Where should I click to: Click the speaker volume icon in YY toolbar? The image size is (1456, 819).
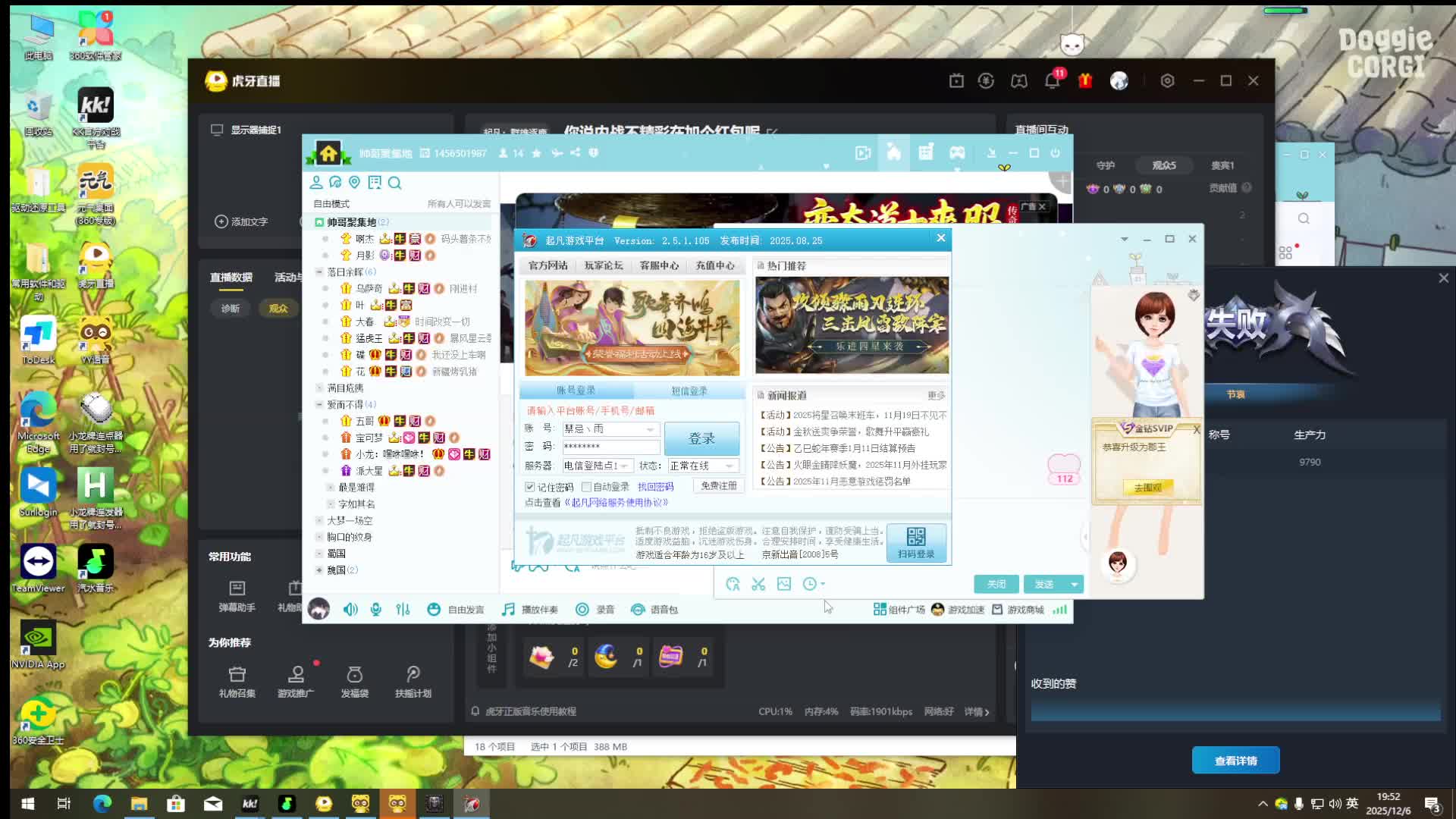pyautogui.click(x=350, y=610)
